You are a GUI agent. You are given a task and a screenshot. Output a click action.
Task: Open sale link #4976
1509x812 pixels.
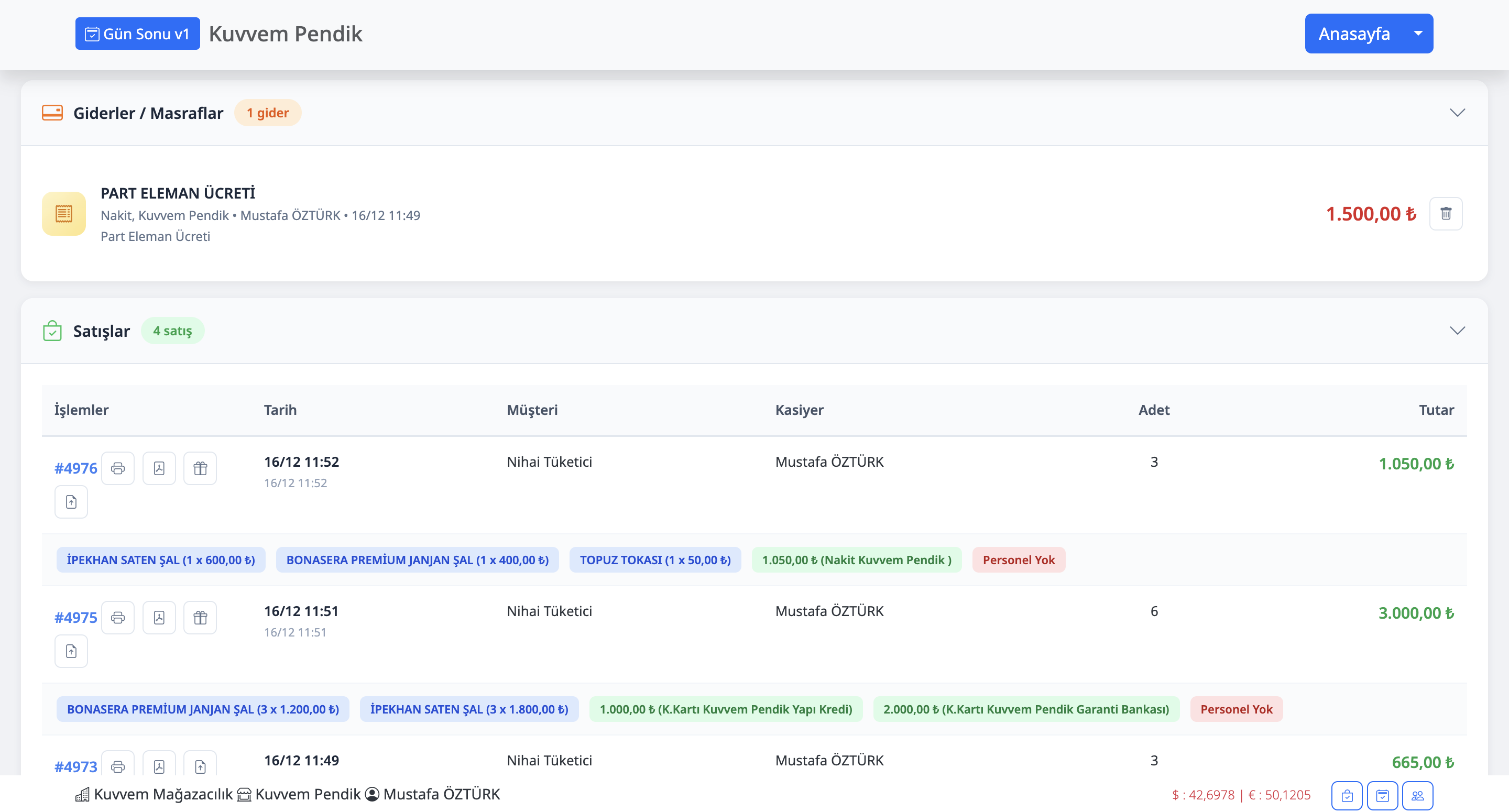click(75, 468)
